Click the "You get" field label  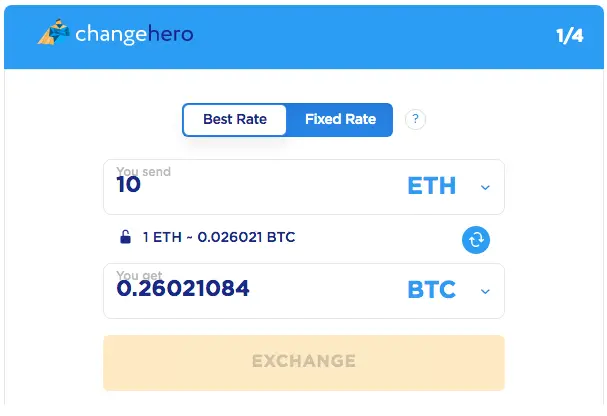[139, 275]
